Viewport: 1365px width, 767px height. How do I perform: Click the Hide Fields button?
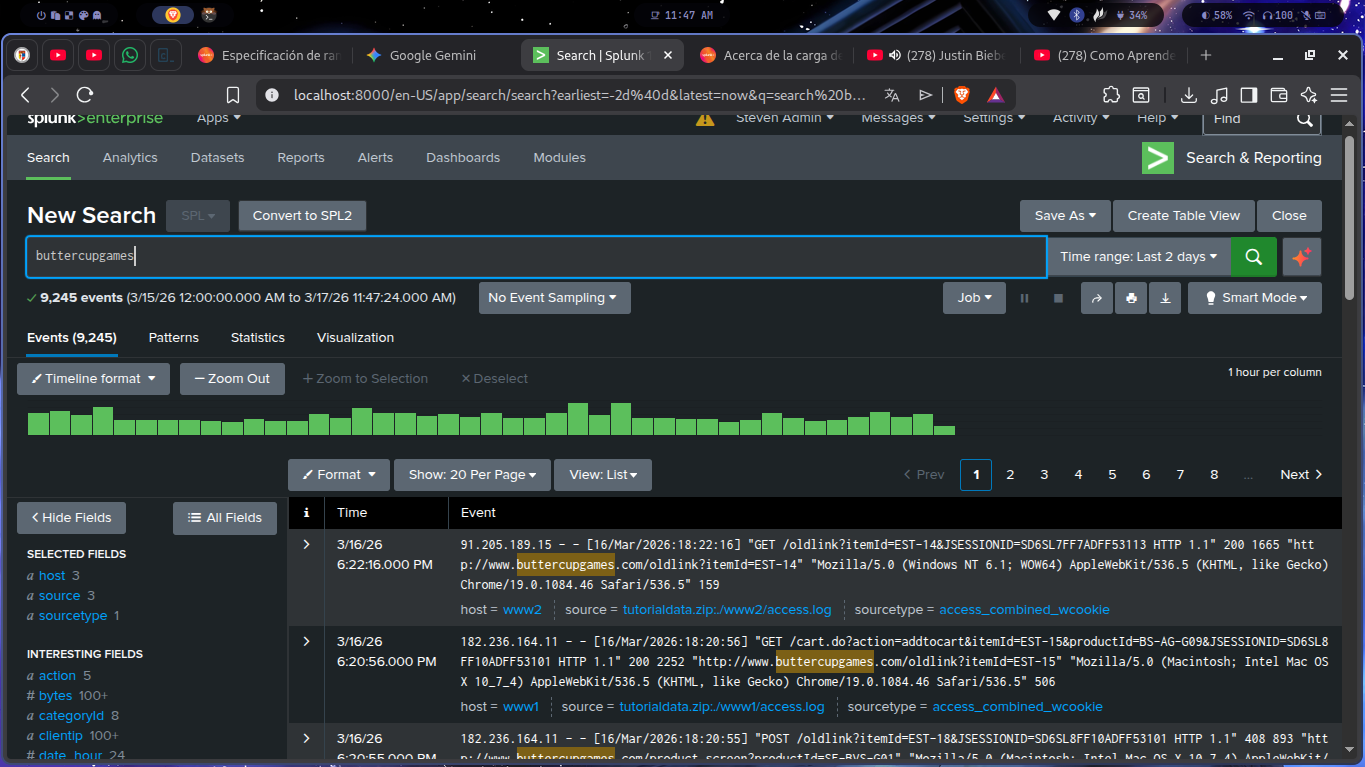pos(71,518)
